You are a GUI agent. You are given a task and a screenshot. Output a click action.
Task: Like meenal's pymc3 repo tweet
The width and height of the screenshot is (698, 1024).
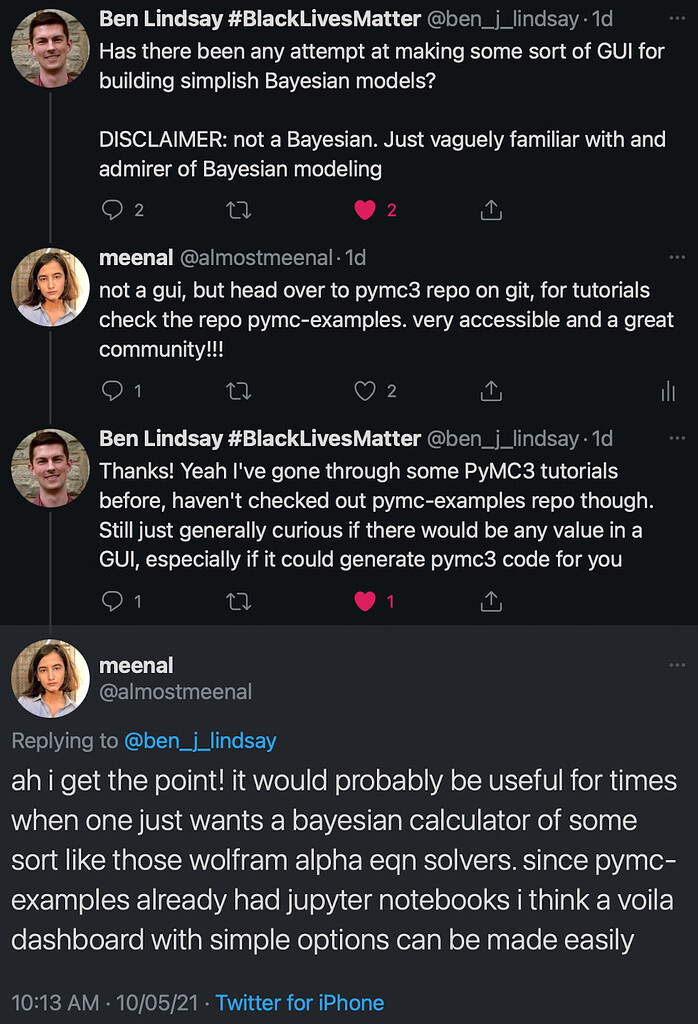(x=365, y=391)
